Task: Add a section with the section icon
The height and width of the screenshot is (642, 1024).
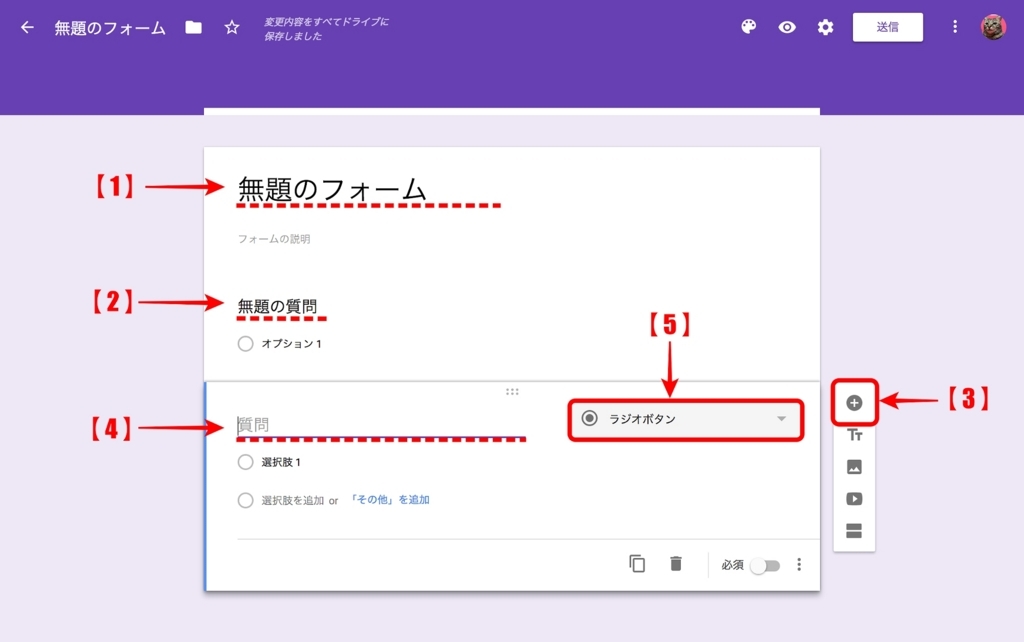Action: pyautogui.click(x=854, y=530)
